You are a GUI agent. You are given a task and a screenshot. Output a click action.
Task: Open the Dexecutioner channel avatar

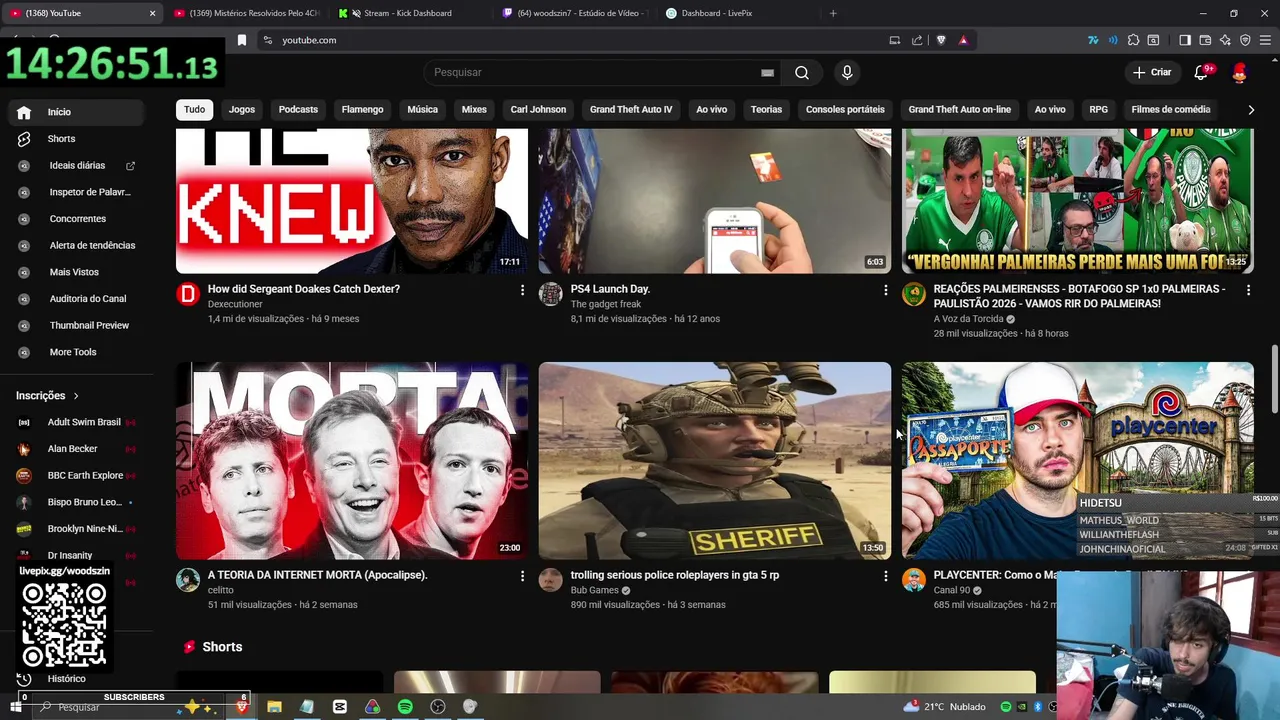188,293
